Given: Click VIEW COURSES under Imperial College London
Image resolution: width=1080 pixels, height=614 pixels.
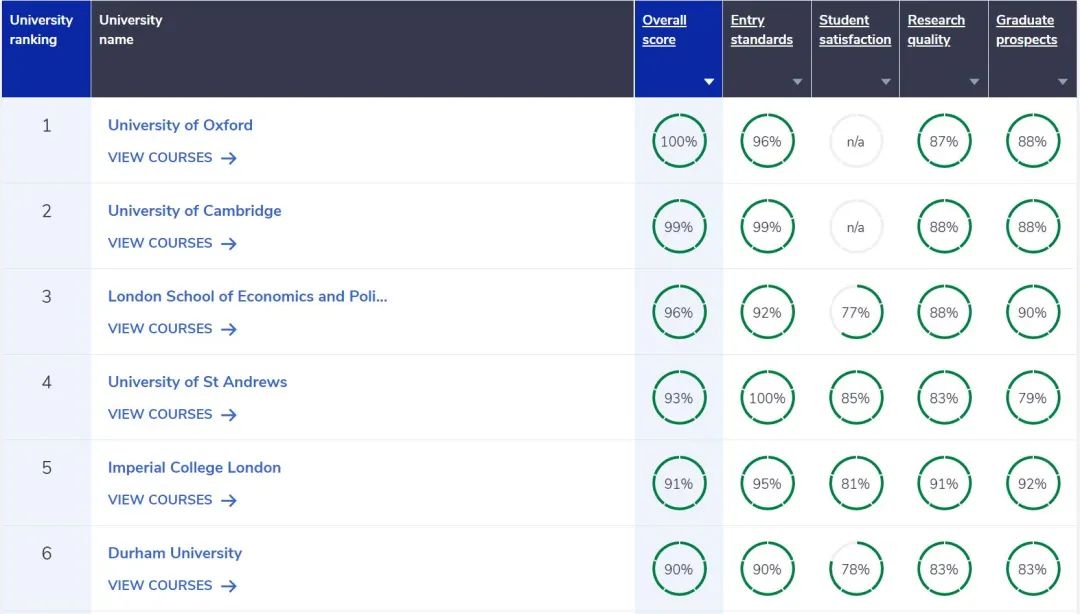Looking at the screenshot, I should 172,500.
